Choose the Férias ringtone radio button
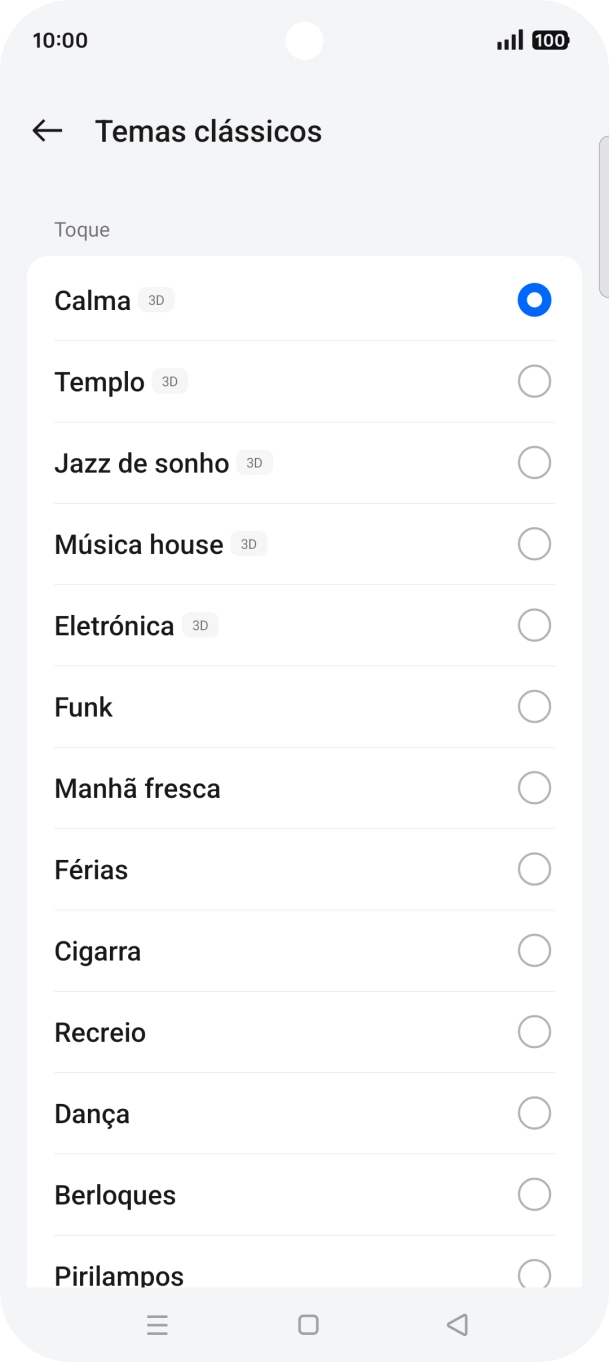The image size is (609, 1362). [x=534, y=869]
